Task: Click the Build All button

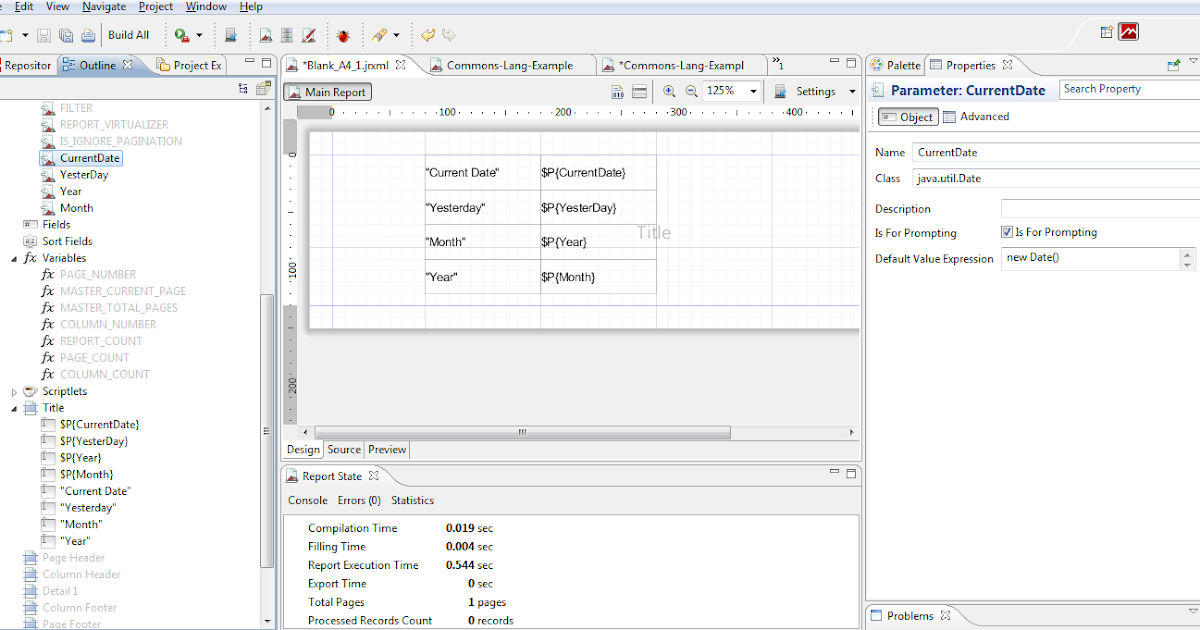Action: (129, 33)
